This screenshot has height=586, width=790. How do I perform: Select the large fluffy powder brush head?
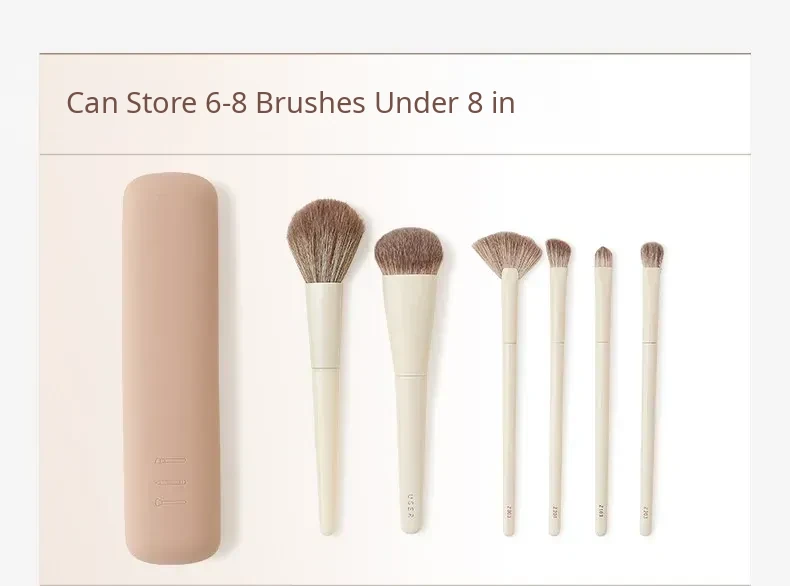[325, 241]
